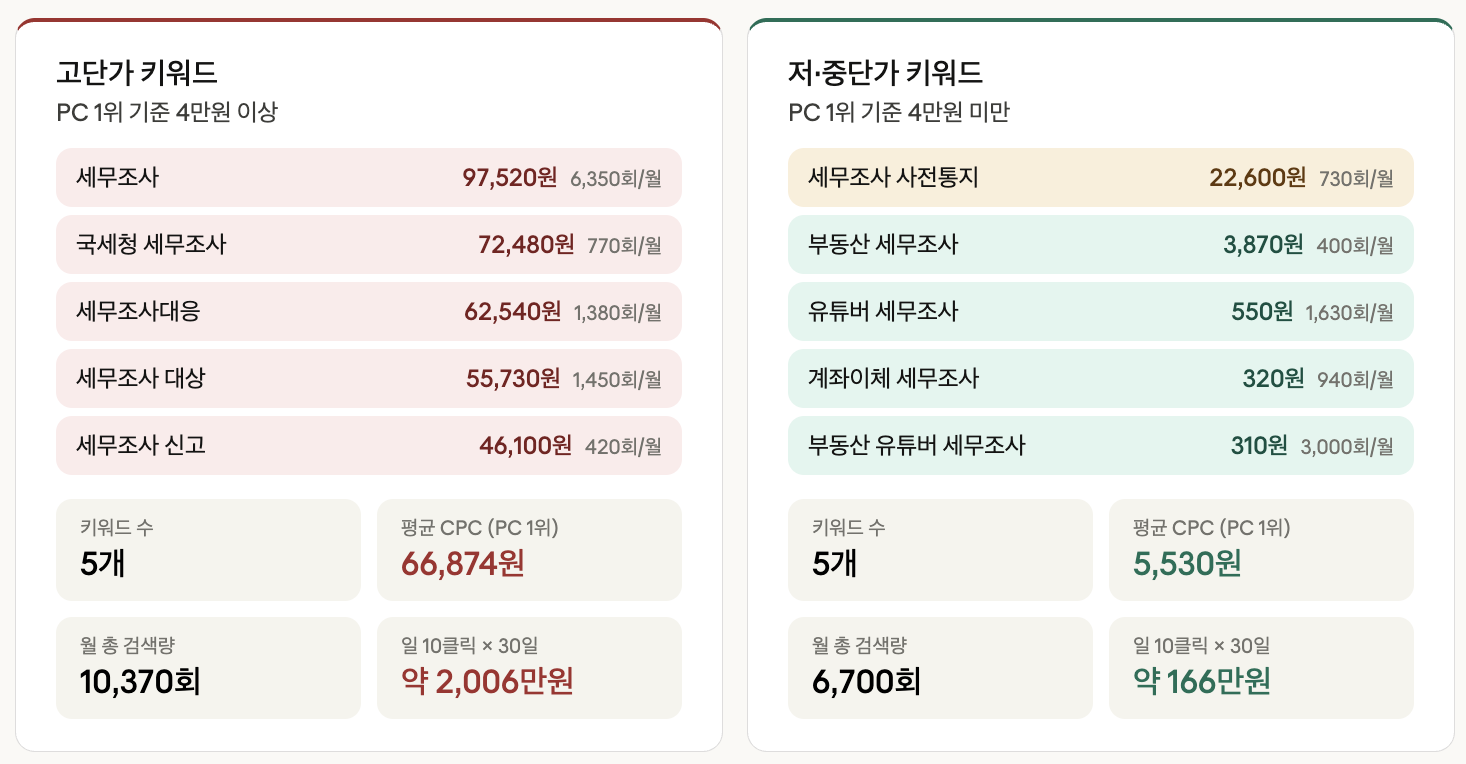Click the 약 2,006만원 cost estimate box
The image size is (1466, 764).
(529, 668)
